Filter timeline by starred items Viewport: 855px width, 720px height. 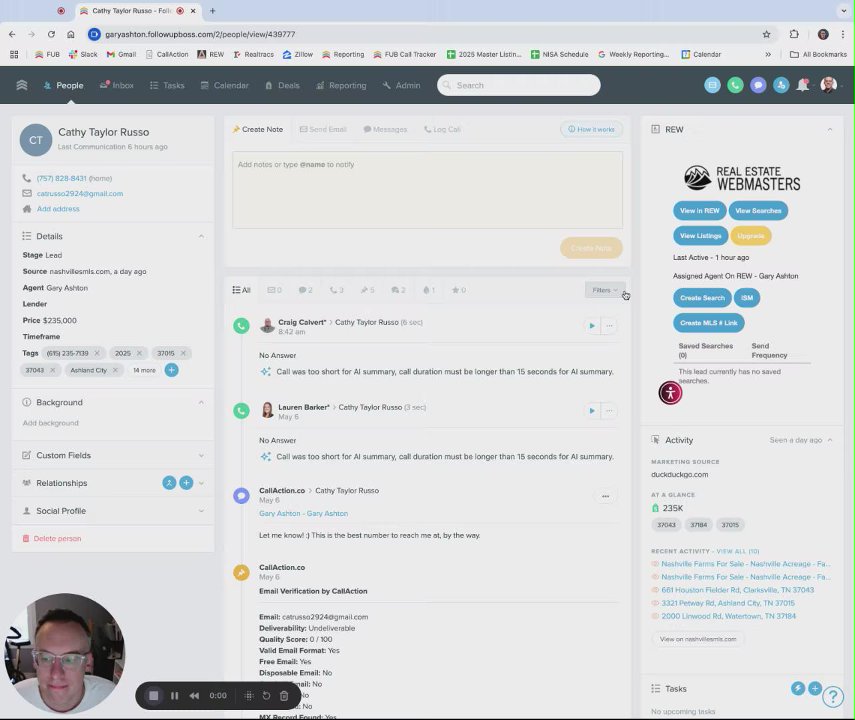click(x=459, y=290)
